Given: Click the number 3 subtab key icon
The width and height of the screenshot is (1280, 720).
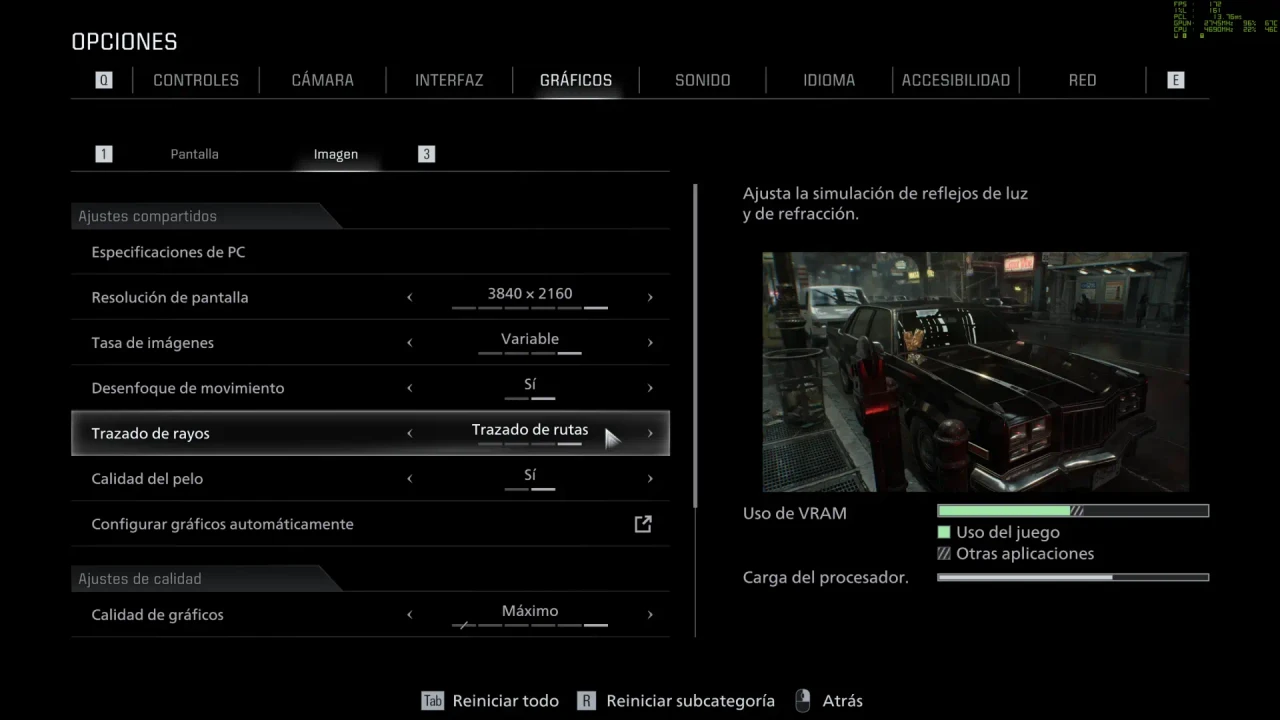Looking at the screenshot, I should (427, 154).
